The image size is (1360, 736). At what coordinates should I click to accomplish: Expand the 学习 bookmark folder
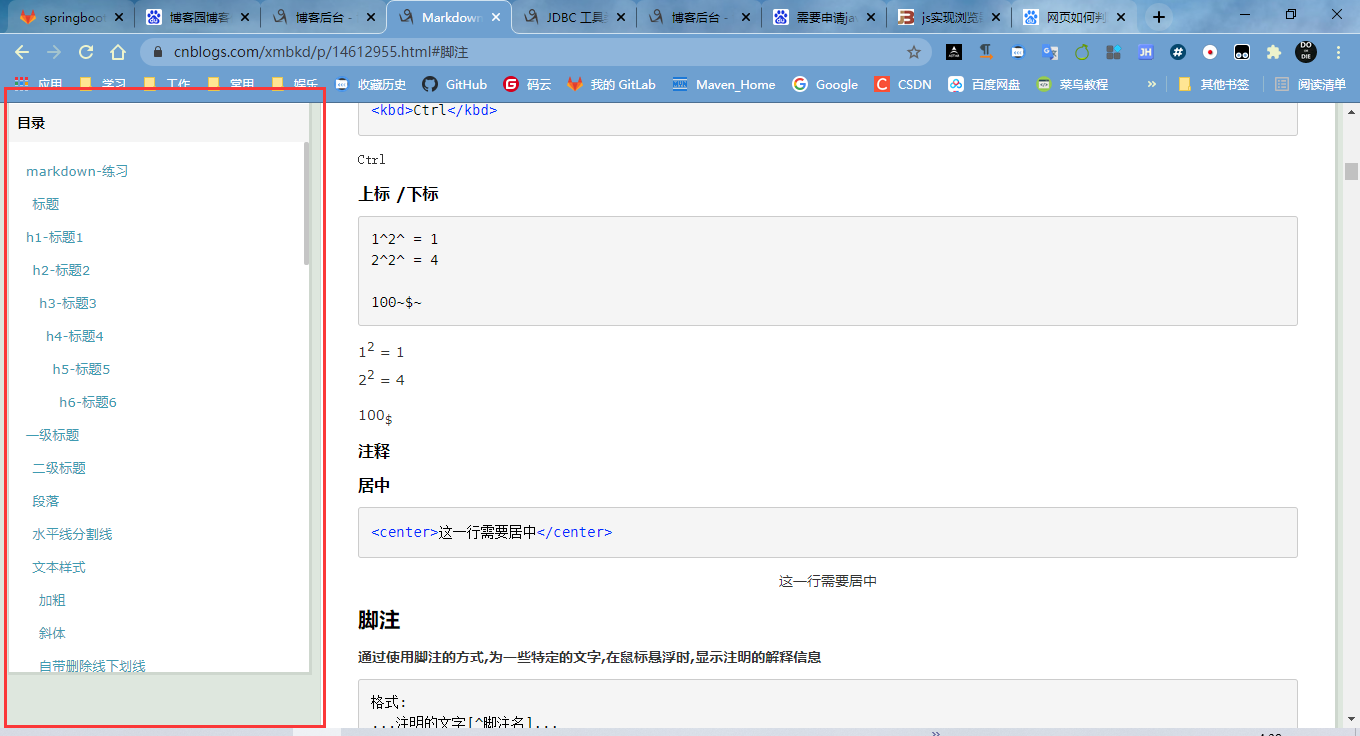point(102,85)
